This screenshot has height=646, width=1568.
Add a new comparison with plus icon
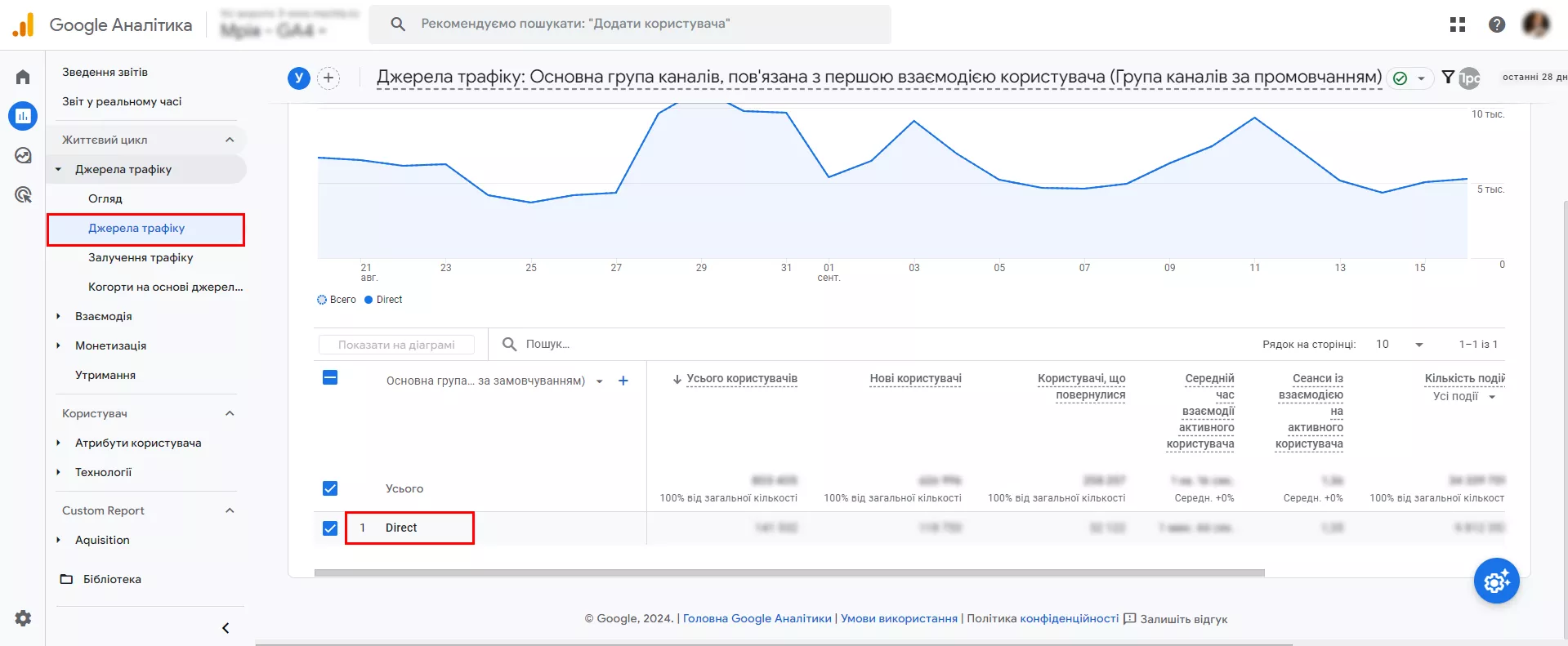[328, 78]
